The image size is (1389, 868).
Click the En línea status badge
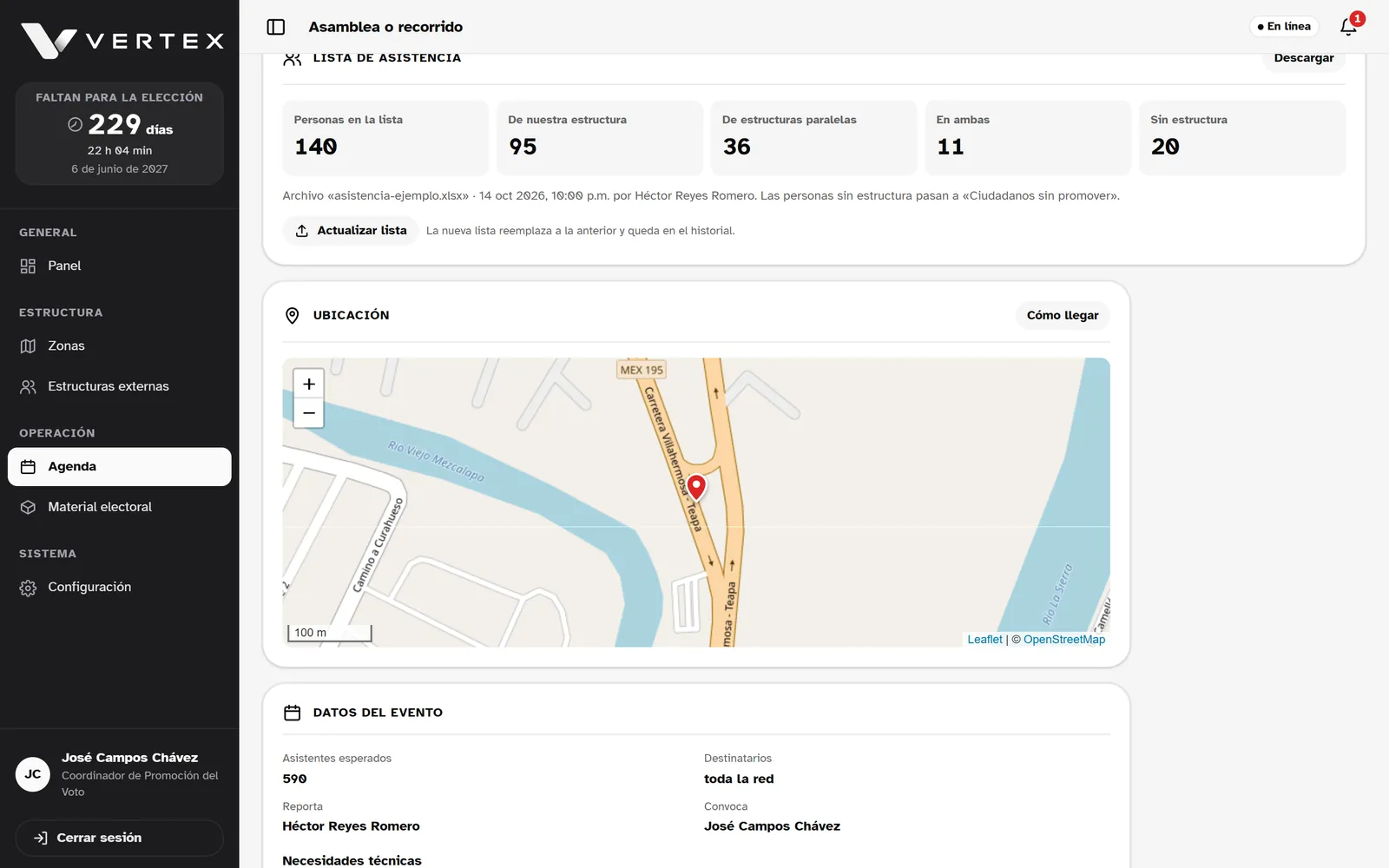tap(1284, 27)
